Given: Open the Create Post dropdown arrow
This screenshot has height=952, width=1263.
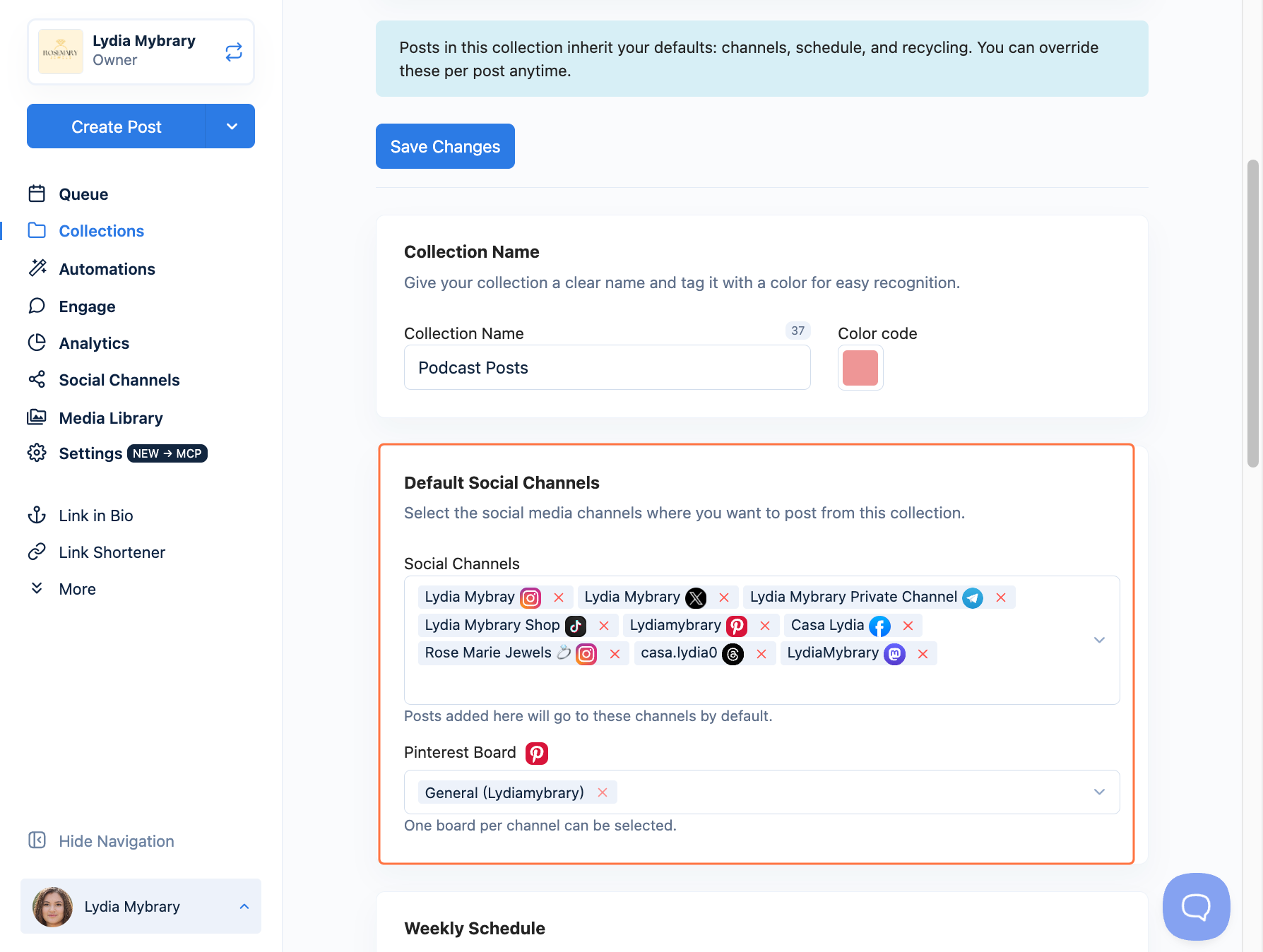Looking at the screenshot, I should pos(231,126).
